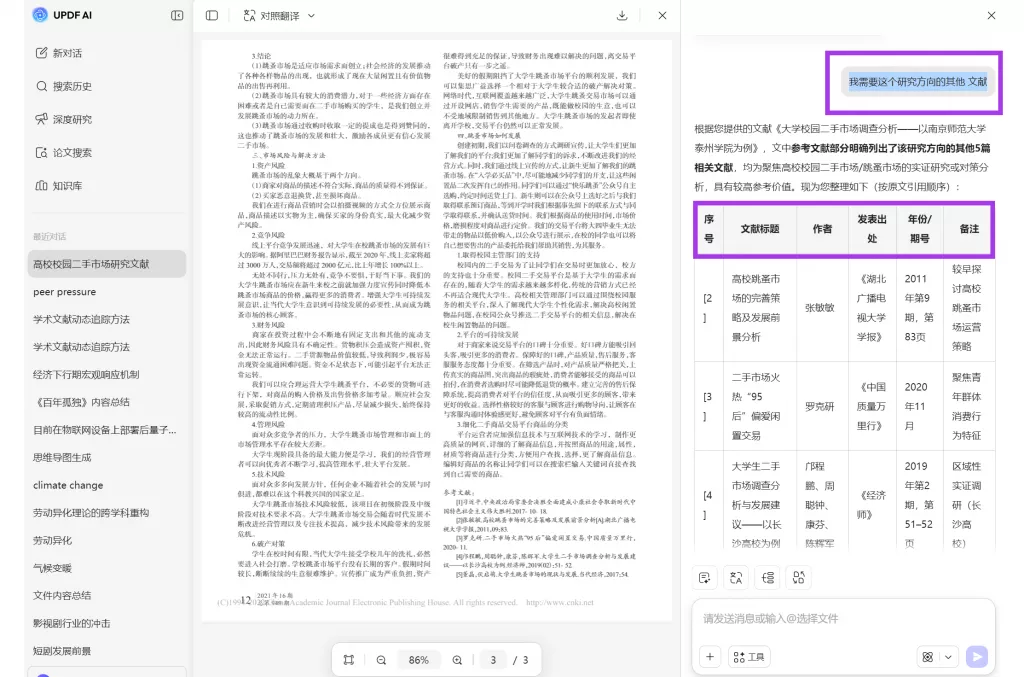Viewport: 1024px width, 677px height.
Task: Click the translate response icon below the table
Action: (735, 577)
